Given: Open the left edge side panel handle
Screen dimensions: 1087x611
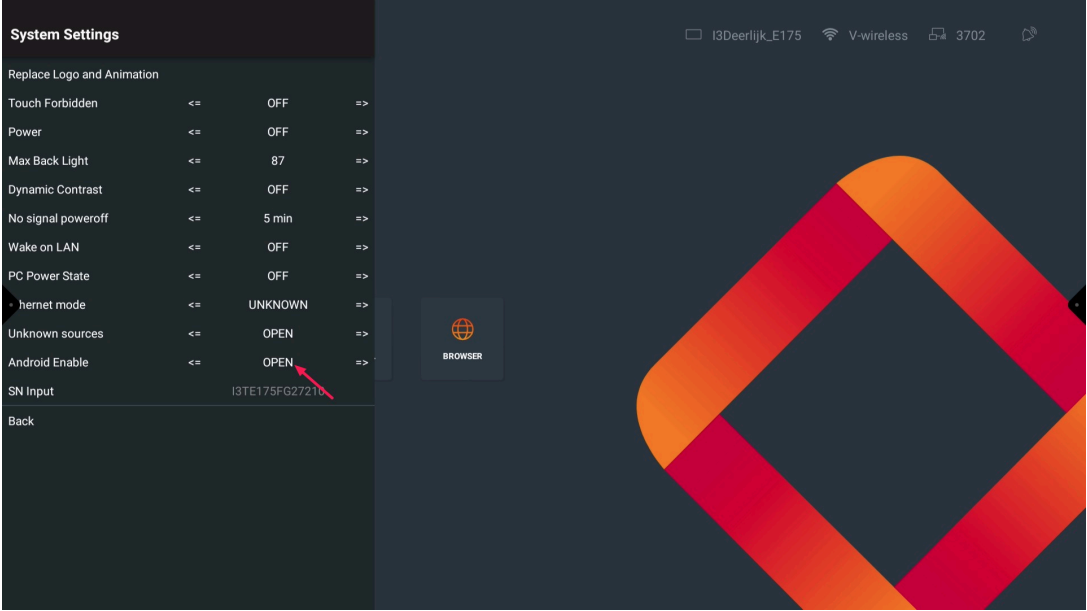Looking at the screenshot, I should pos(8,304).
